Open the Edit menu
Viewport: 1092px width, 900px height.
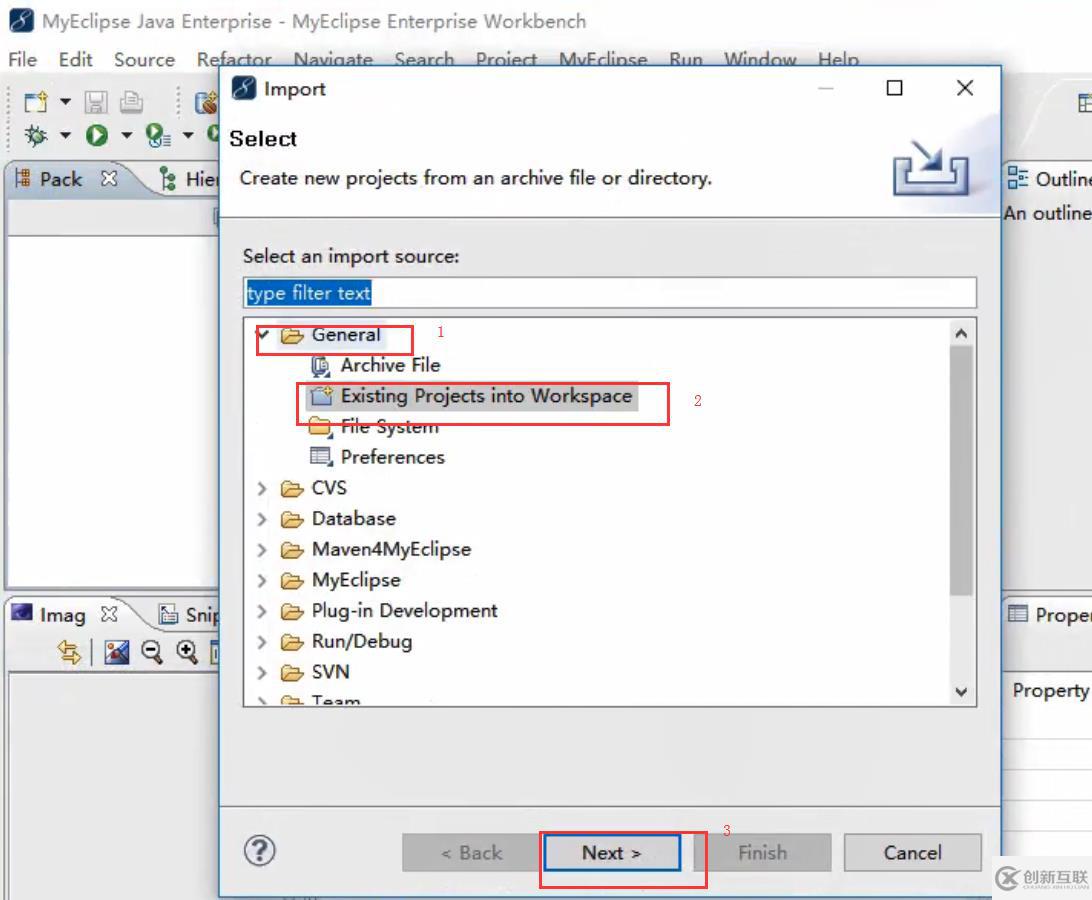[x=75, y=60]
